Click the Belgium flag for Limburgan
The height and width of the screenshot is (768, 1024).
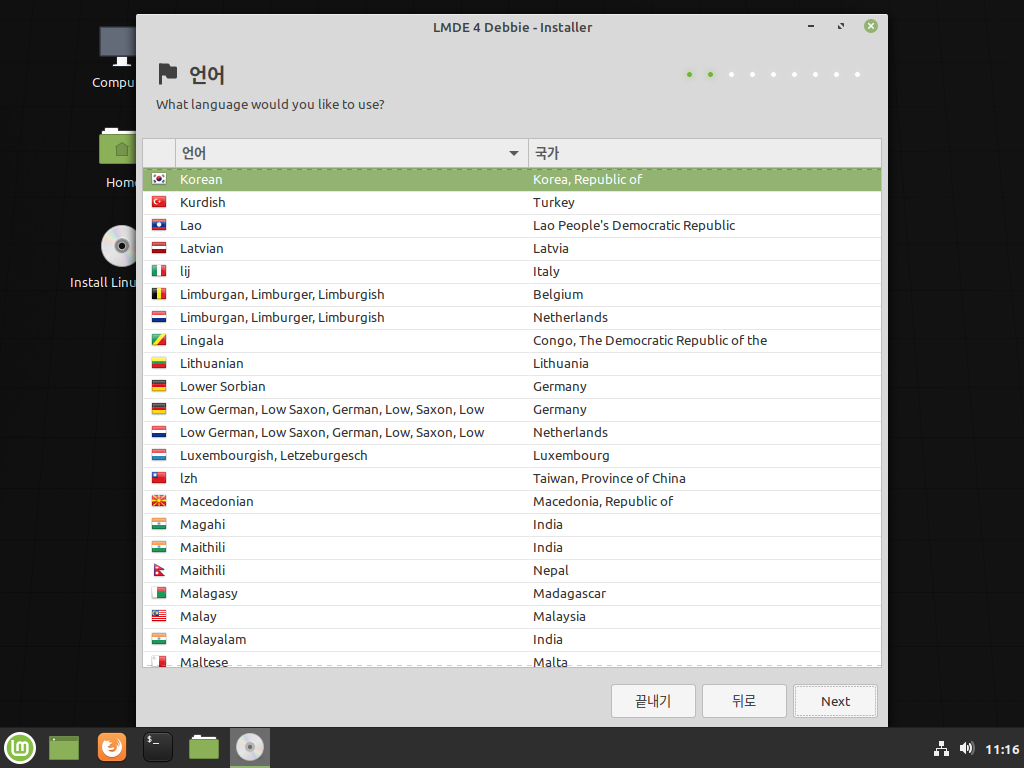[x=159, y=294]
